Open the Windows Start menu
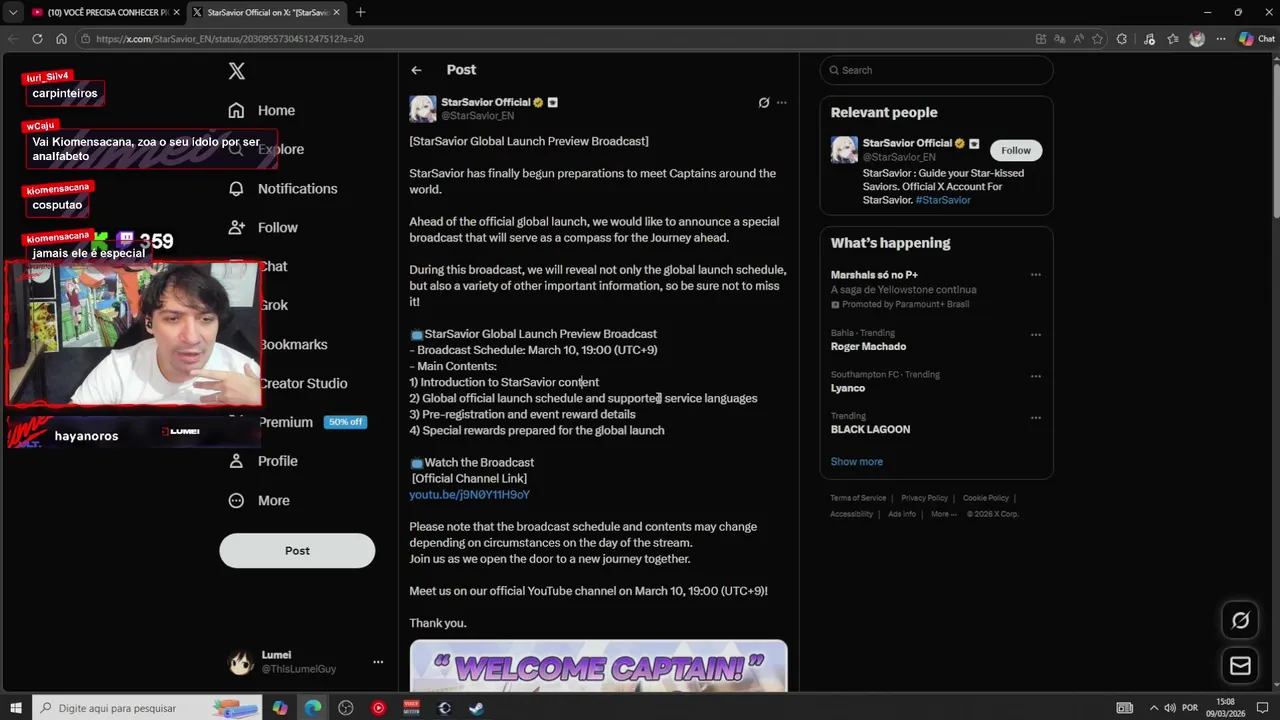Screen dimensions: 1280x720 tap(16, 708)
